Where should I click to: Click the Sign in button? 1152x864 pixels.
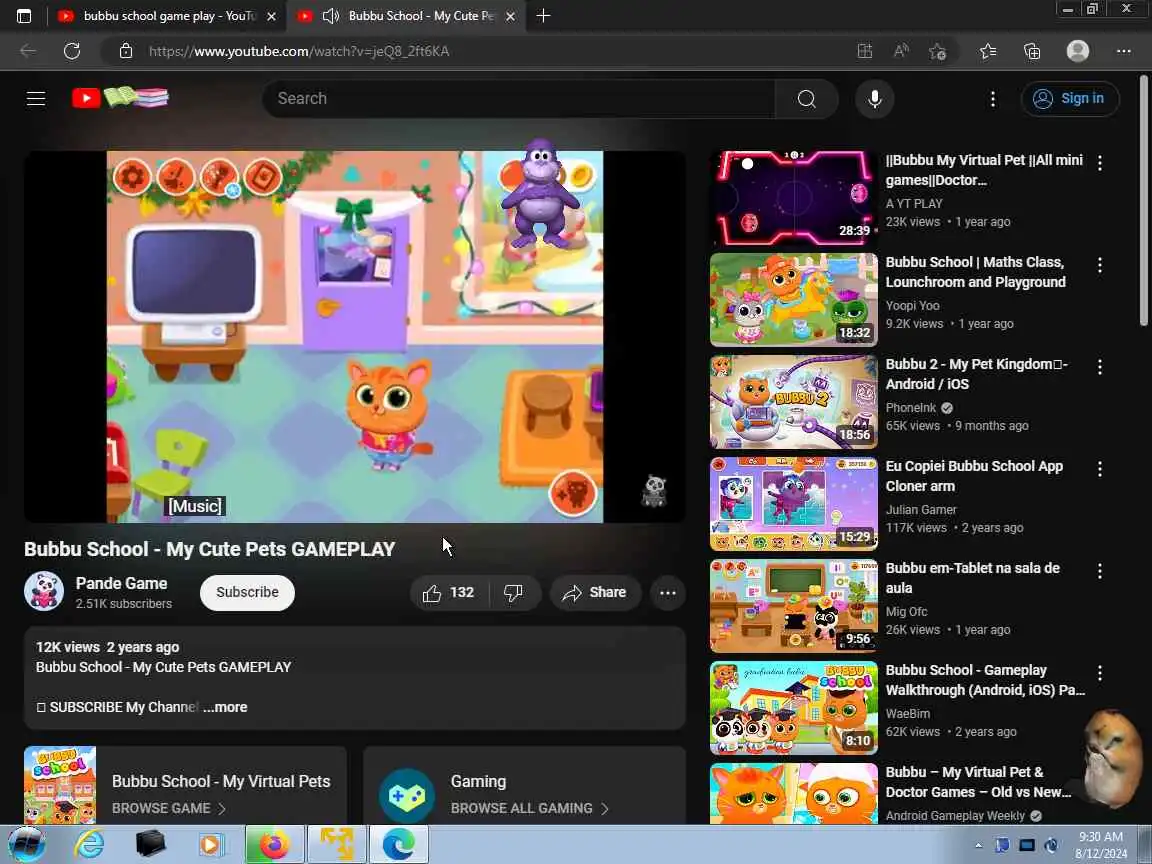click(1070, 98)
